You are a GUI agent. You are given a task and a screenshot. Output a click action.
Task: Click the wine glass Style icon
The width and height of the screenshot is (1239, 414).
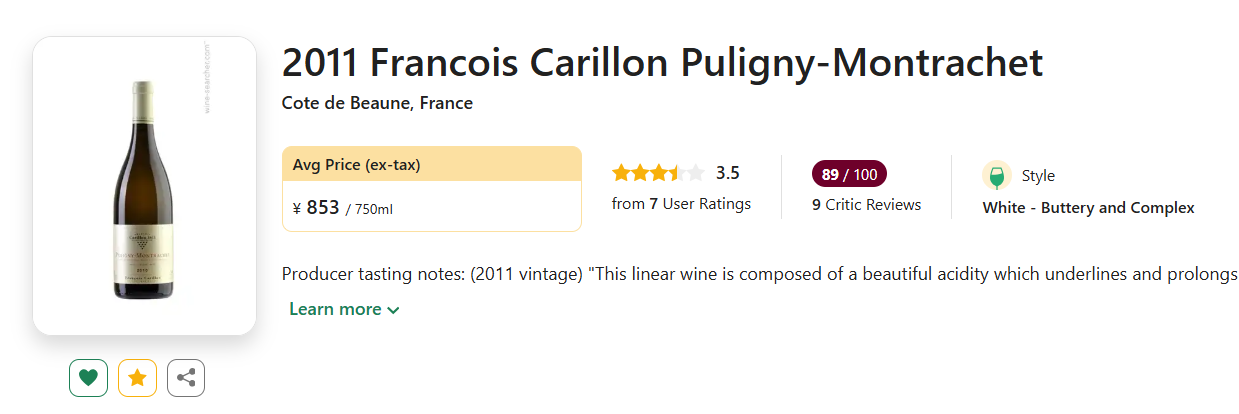point(996,176)
